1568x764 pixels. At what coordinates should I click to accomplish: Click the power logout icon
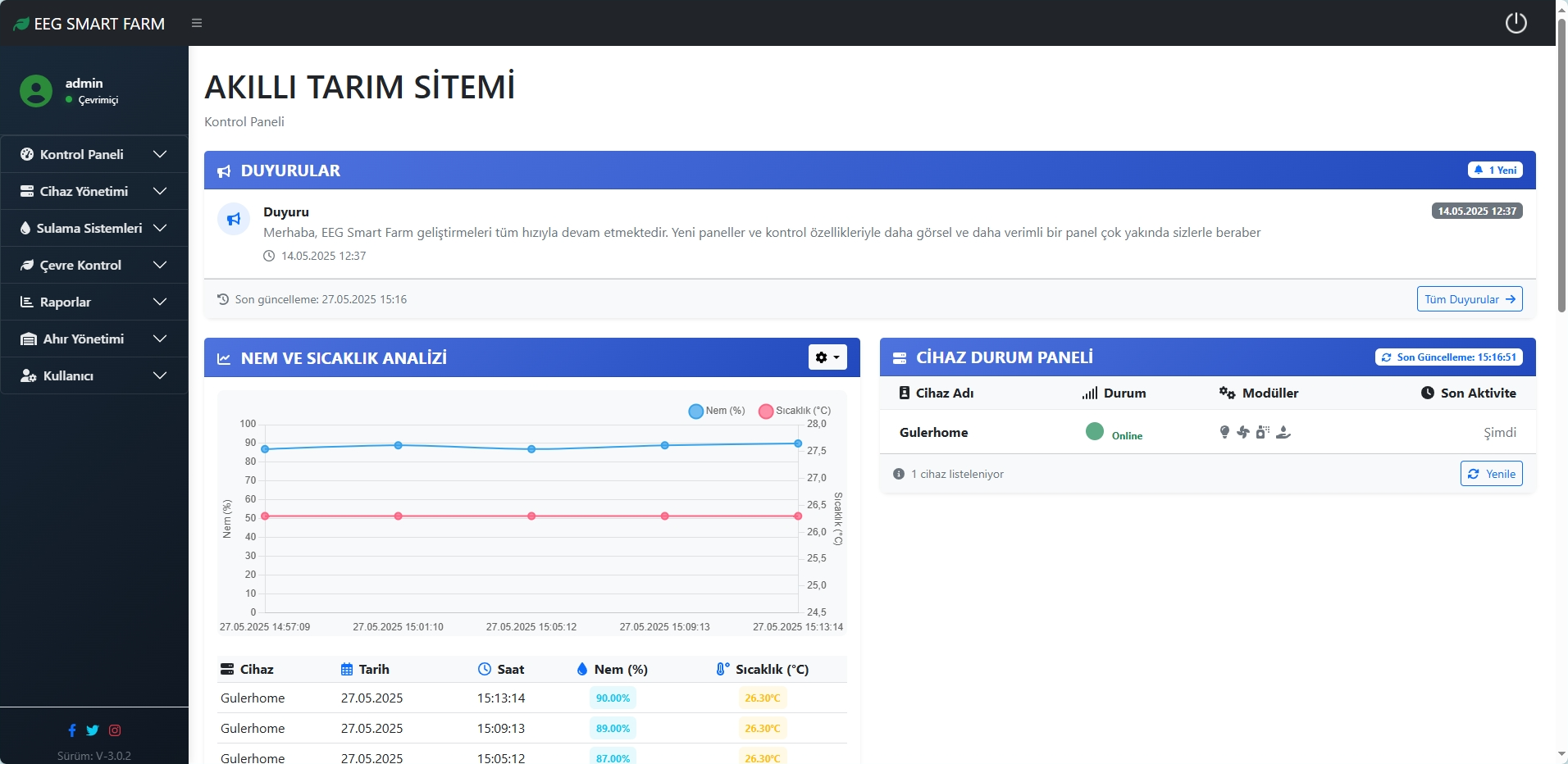pos(1516,23)
